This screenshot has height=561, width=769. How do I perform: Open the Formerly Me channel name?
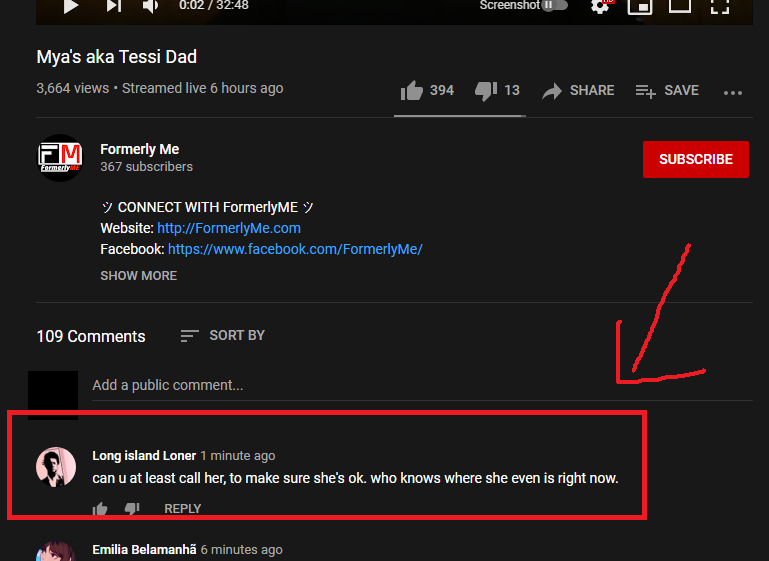139,149
